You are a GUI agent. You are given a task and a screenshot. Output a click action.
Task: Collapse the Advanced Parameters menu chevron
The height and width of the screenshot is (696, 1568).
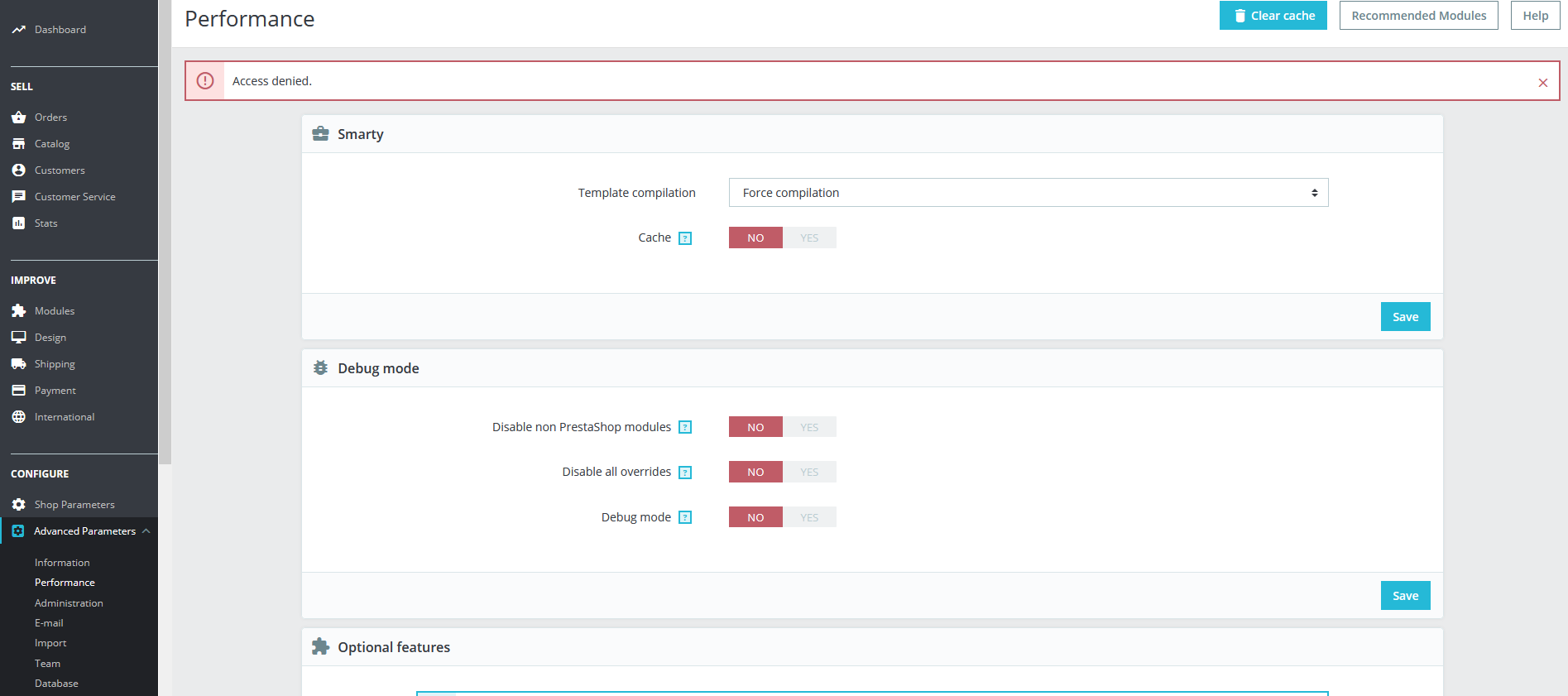tap(146, 531)
